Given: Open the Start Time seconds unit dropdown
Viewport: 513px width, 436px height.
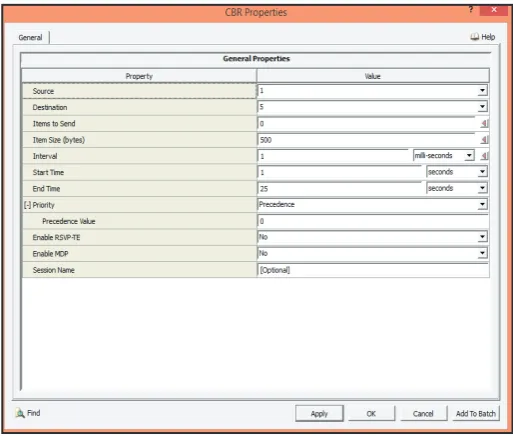Looking at the screenshot, I should click(482, 172).
